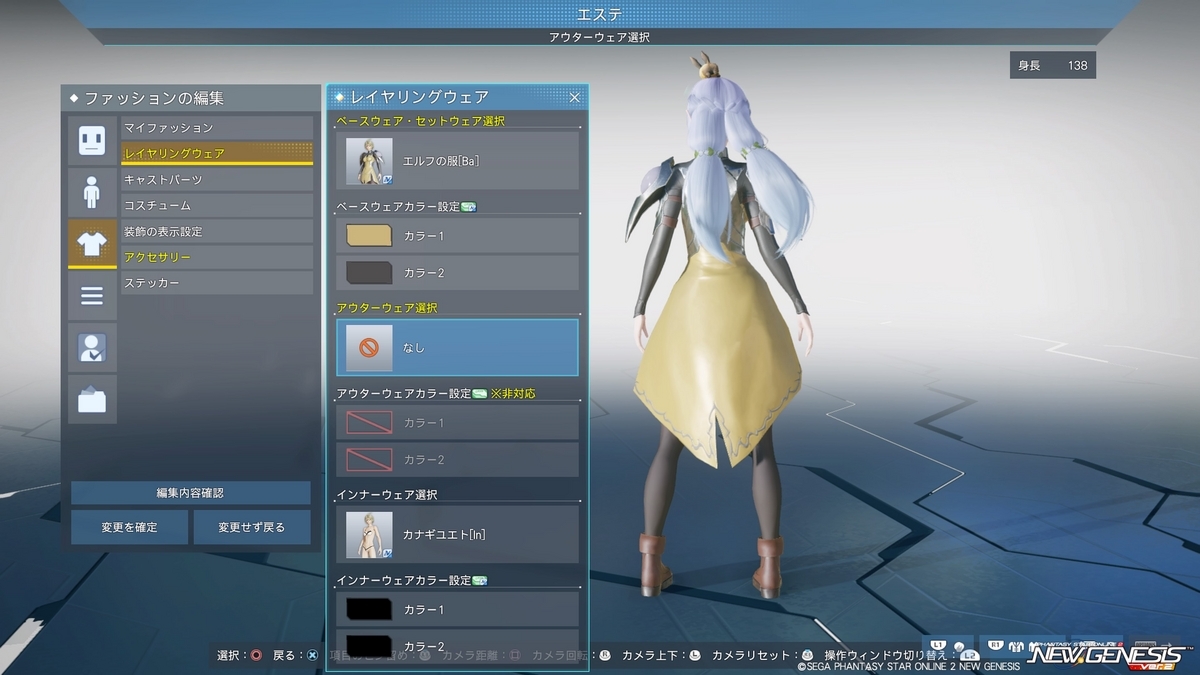Click the カメラ上下 stick hint icon
The image size is (1200, 675).
click(695, 655)
